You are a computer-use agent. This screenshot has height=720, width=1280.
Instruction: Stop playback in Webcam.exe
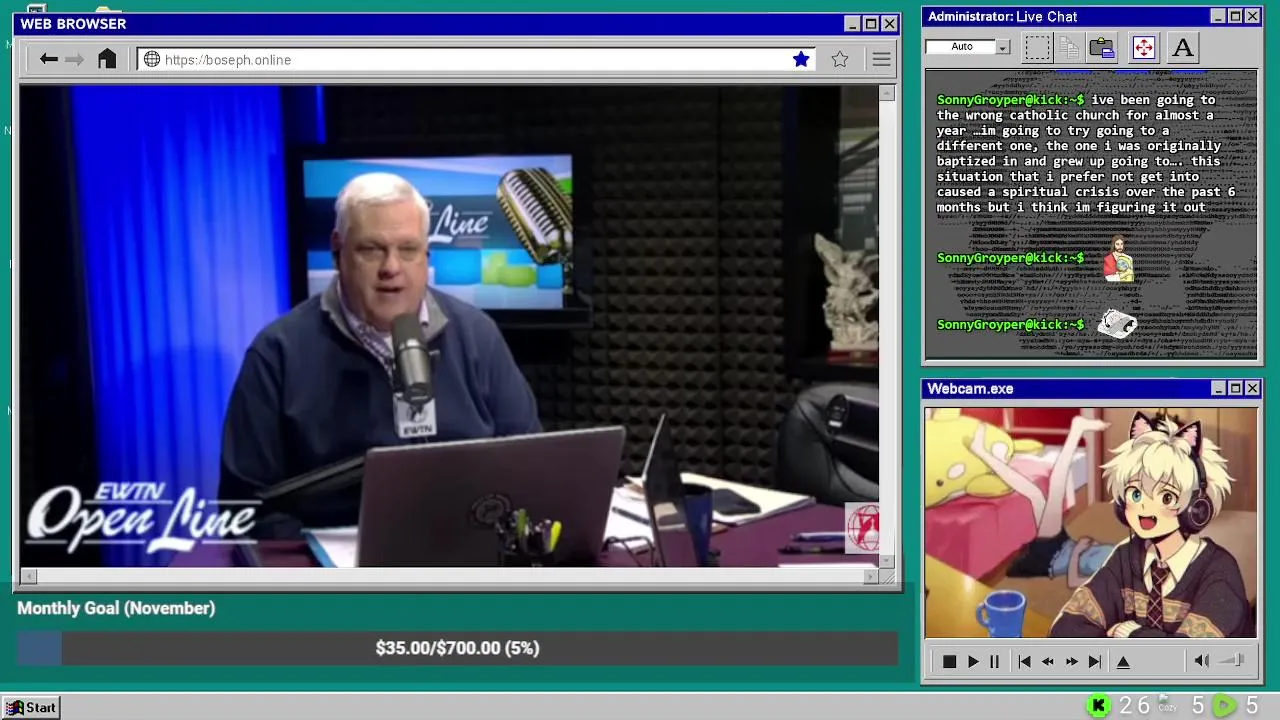pos(949,661)
